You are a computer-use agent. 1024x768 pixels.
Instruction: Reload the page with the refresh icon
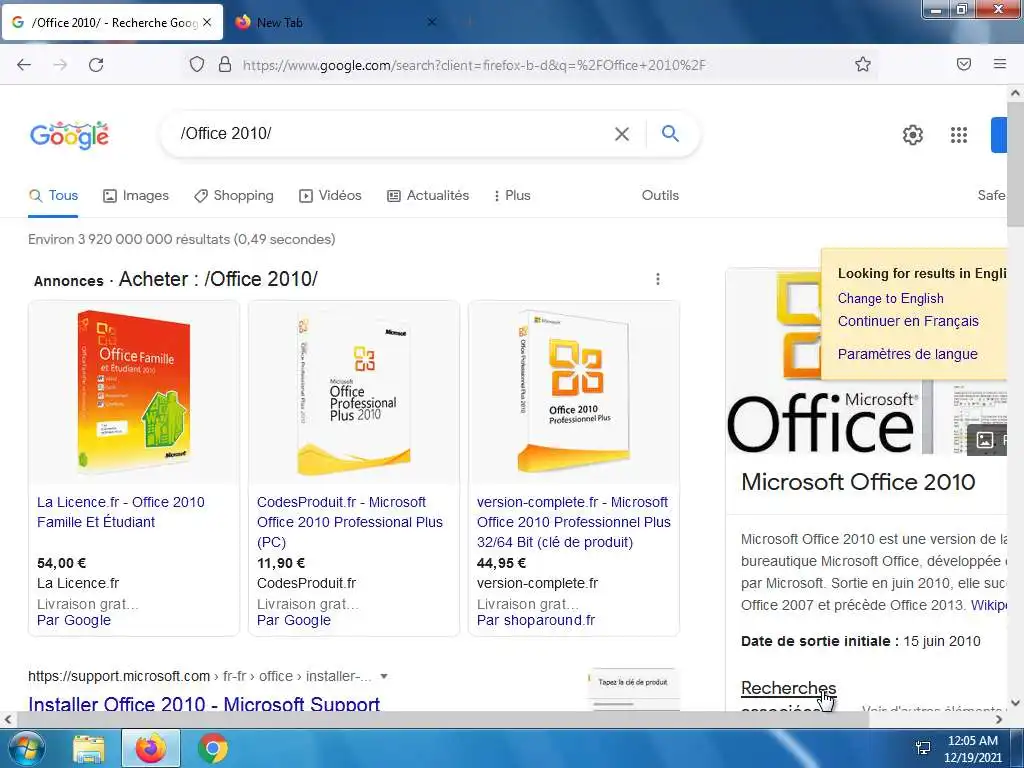[96, 65]
